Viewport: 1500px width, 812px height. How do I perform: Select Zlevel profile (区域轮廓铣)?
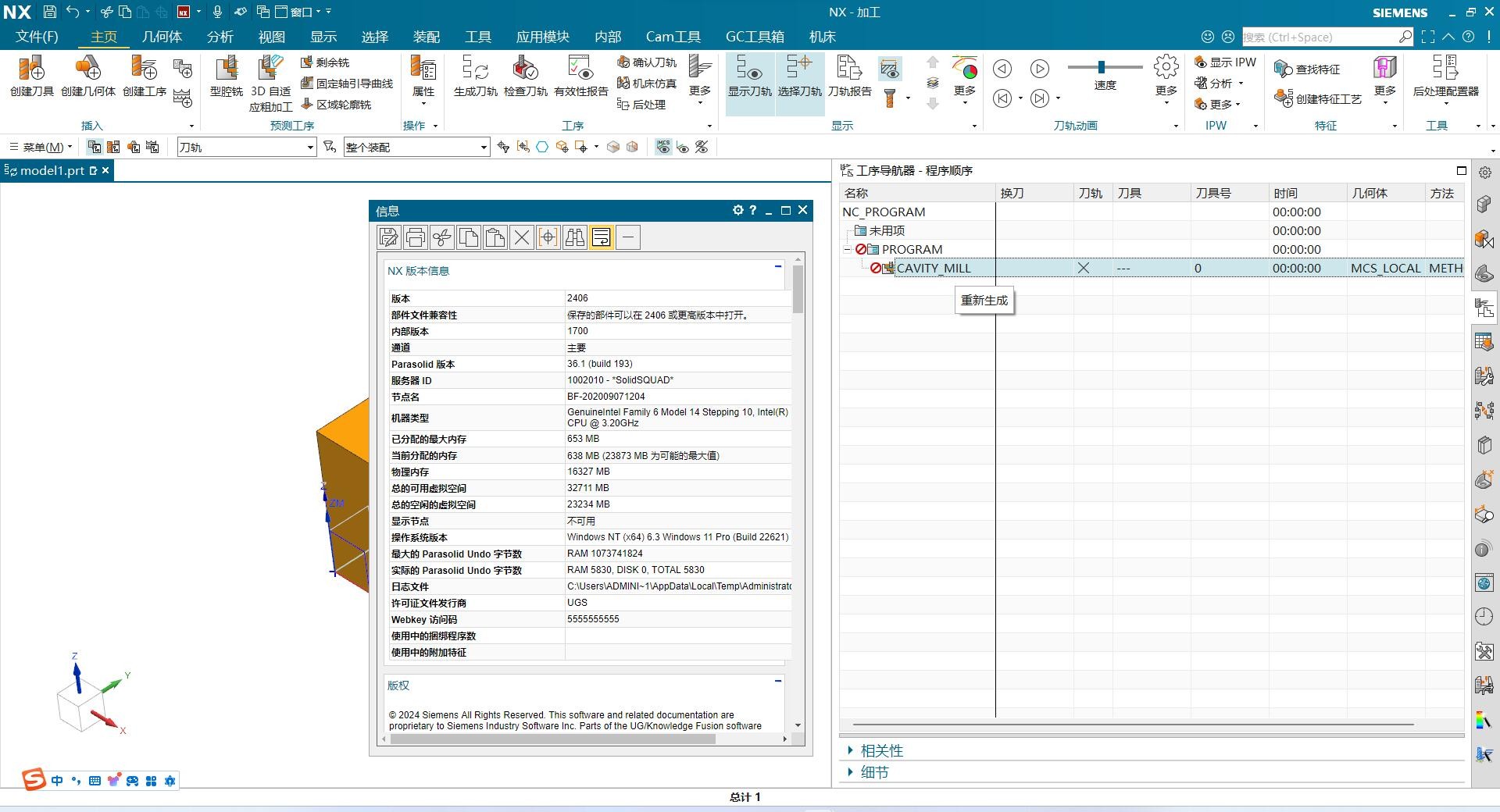(336, 105)
